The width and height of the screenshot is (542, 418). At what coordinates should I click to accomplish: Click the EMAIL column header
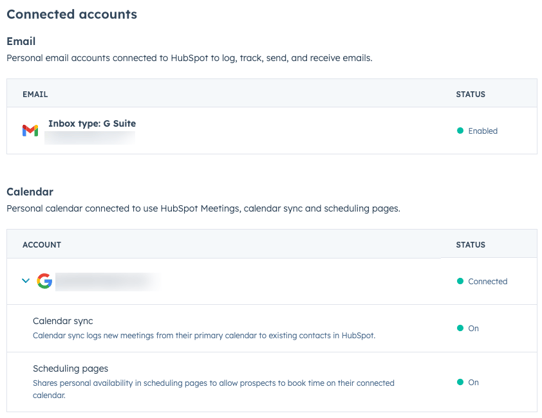click(x=35, y=94)
